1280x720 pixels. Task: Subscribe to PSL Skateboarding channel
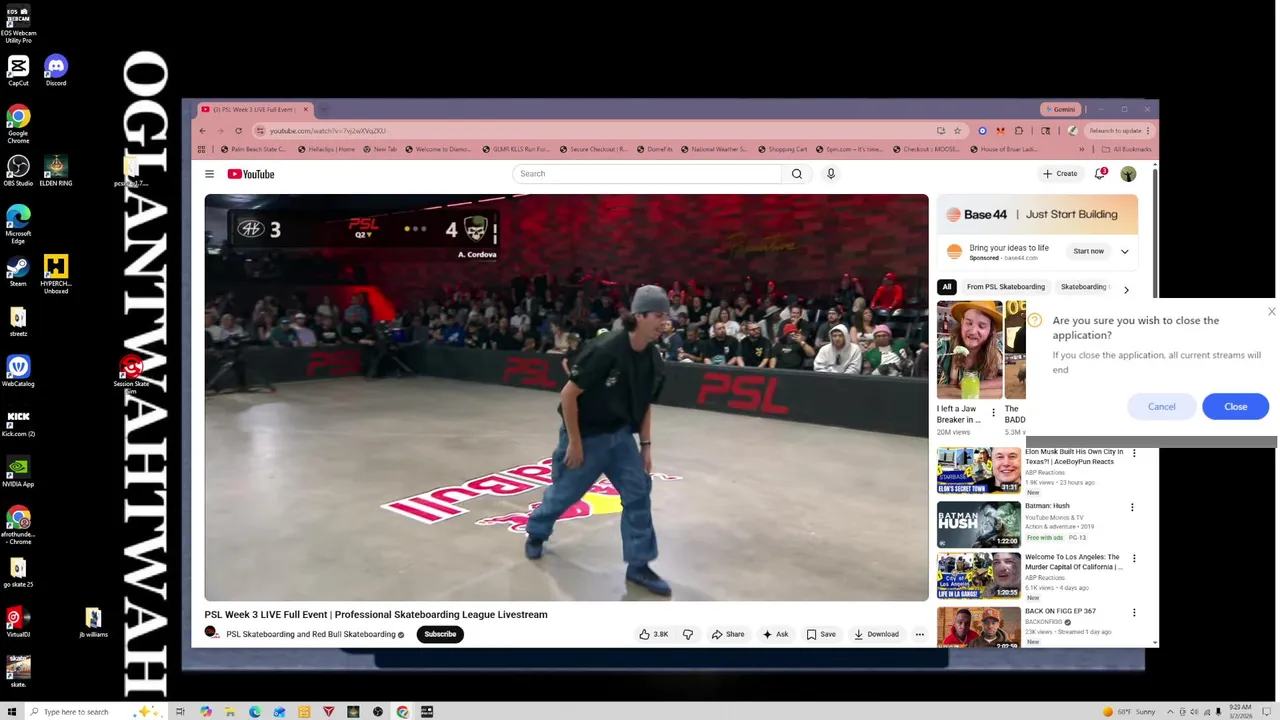point(440,634)
